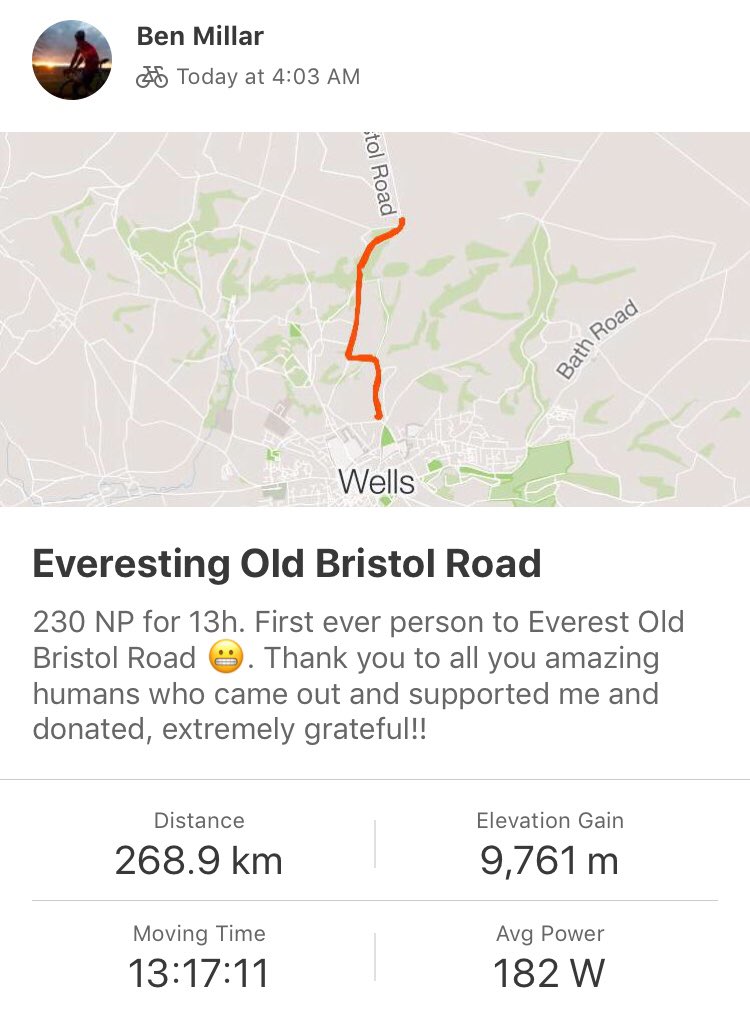The image size is (750, 1010).
Task: Tap the Bath Road label on map
Action: [597, 339]
